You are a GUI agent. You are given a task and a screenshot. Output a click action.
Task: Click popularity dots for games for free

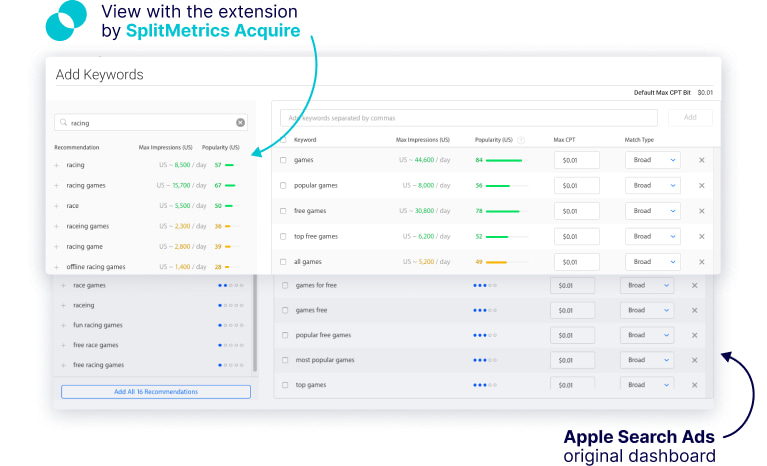(x=485, y=286)
